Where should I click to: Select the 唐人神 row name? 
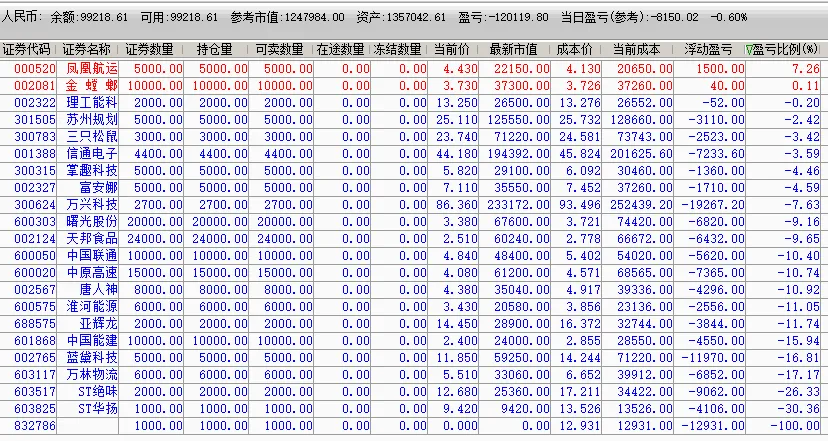[98, 289]
